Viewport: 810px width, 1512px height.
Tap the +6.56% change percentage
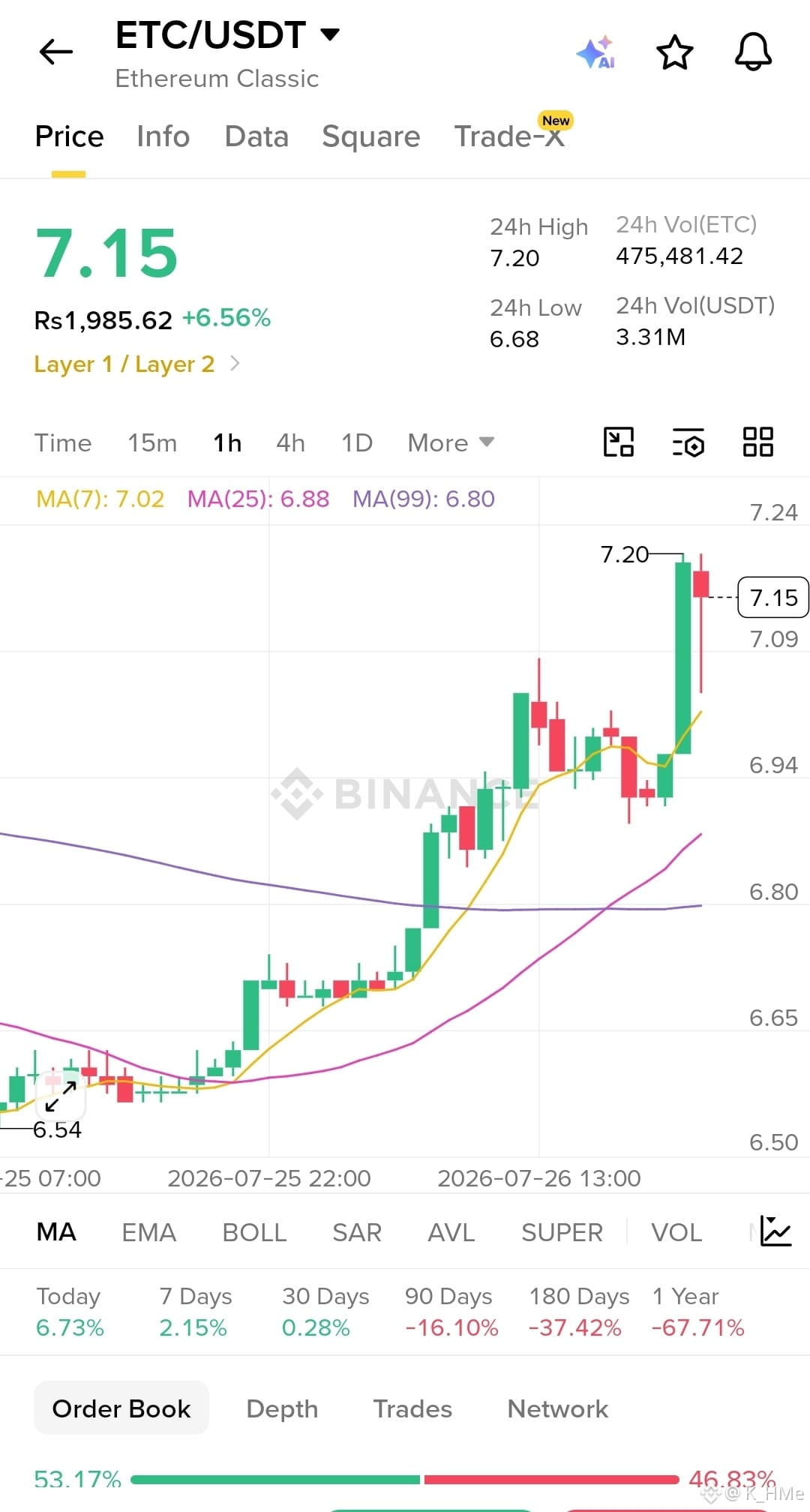pyautogui.click(x=226, y=318)
